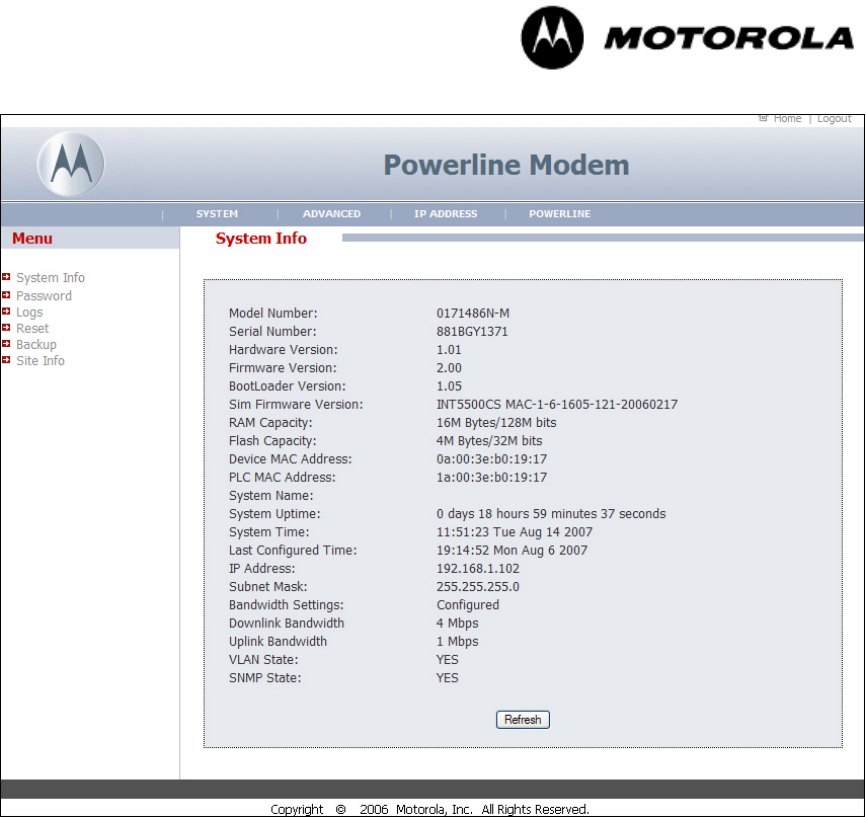866x817 pixels.
Task: Open the Password page link
Action: coord(44,296)
